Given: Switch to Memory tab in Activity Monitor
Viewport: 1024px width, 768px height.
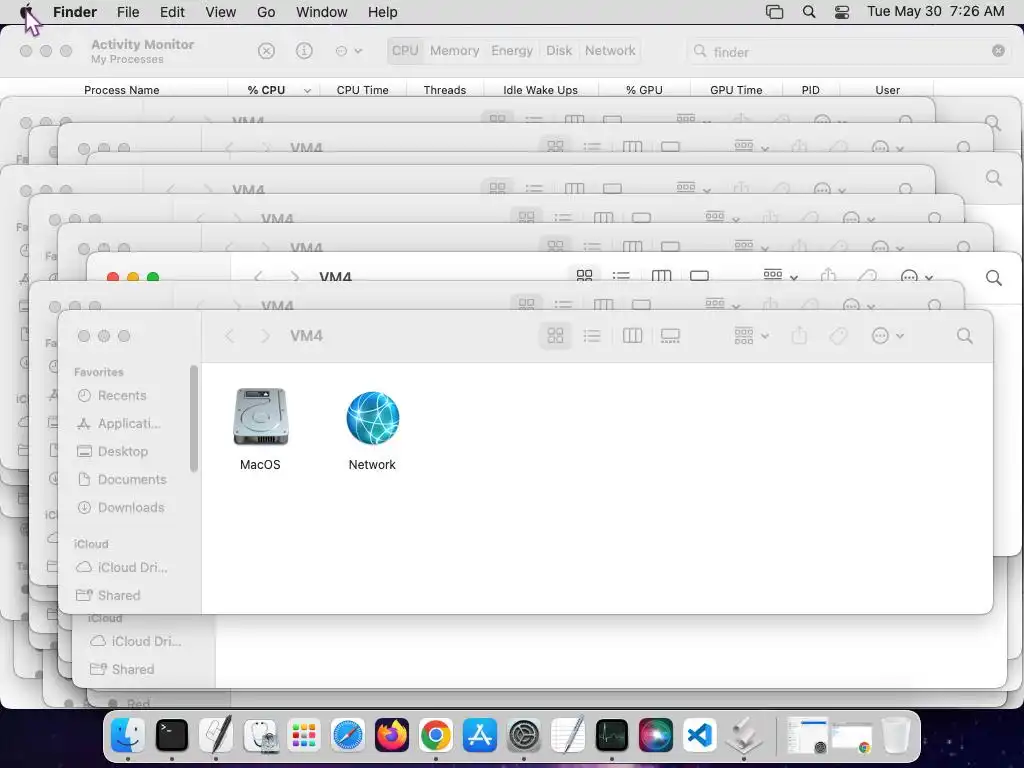Looking at the screenshot, I should (455, 51).
